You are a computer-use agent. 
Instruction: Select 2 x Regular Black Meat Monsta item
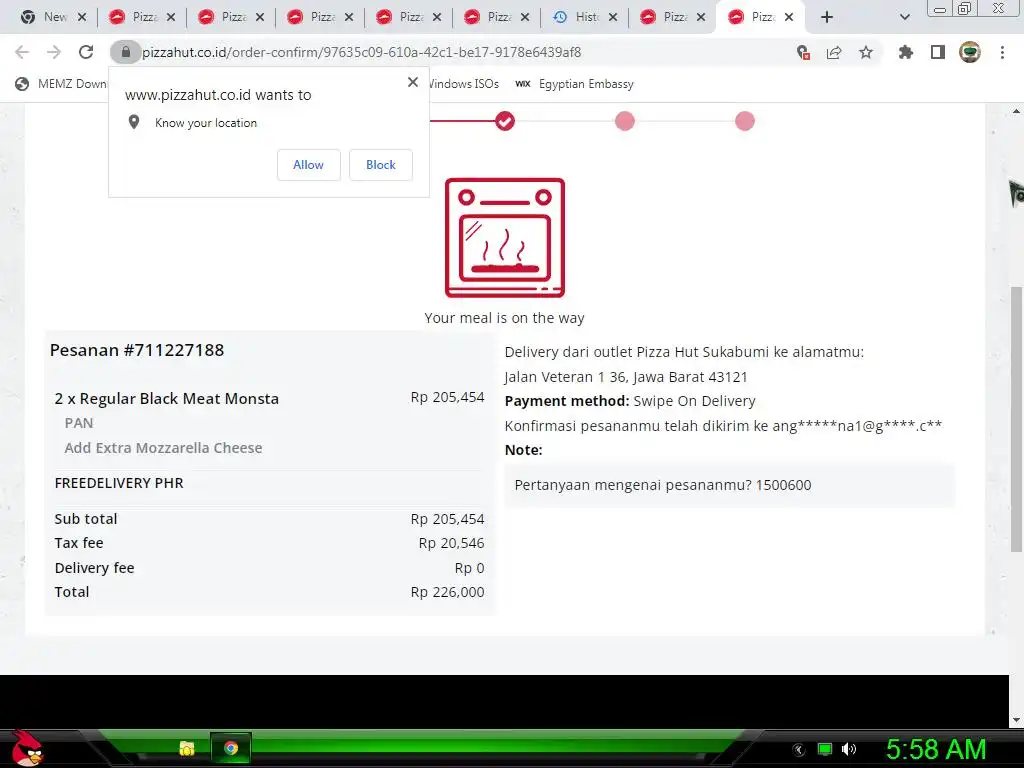[167, 398]
